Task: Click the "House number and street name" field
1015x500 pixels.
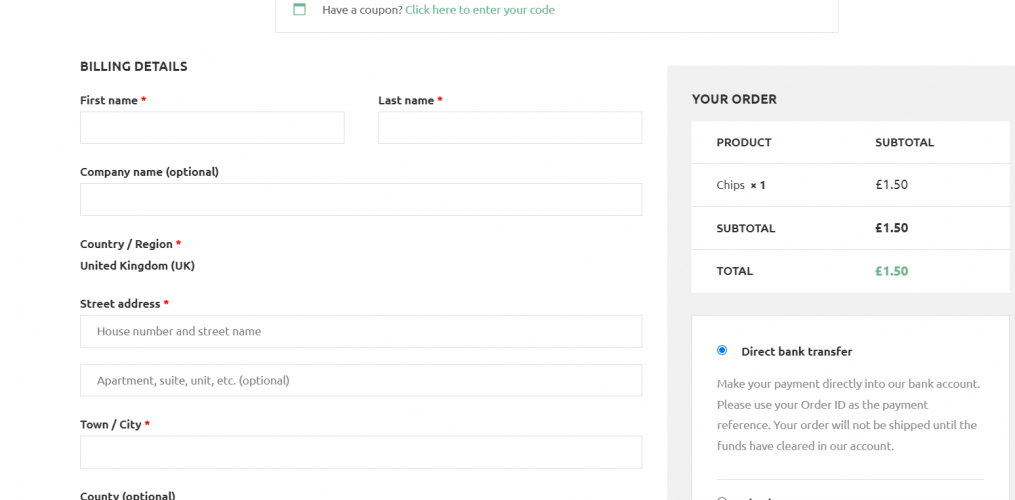Action: 361,332
